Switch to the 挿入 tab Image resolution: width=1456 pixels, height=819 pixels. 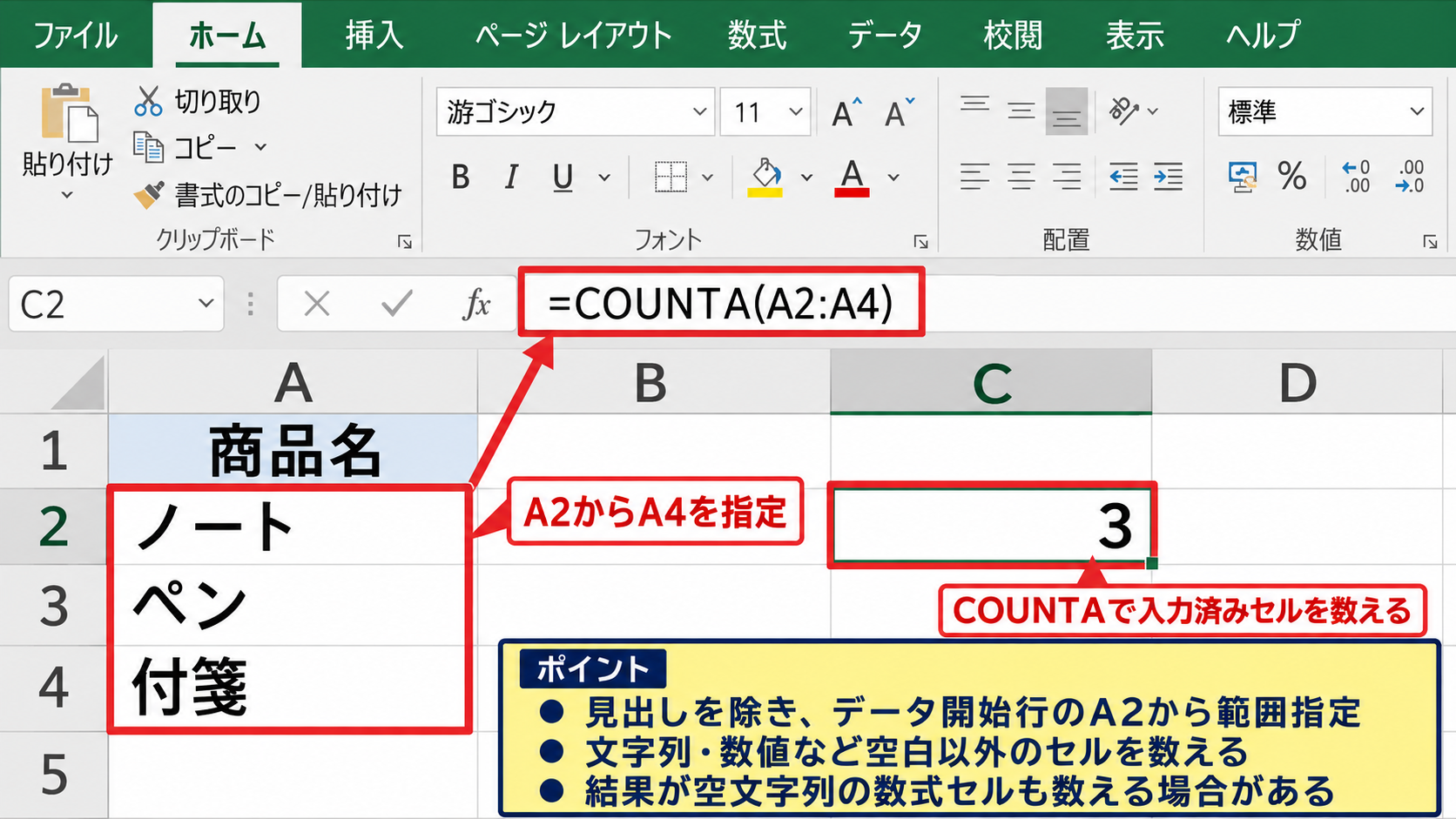(374, 36)
